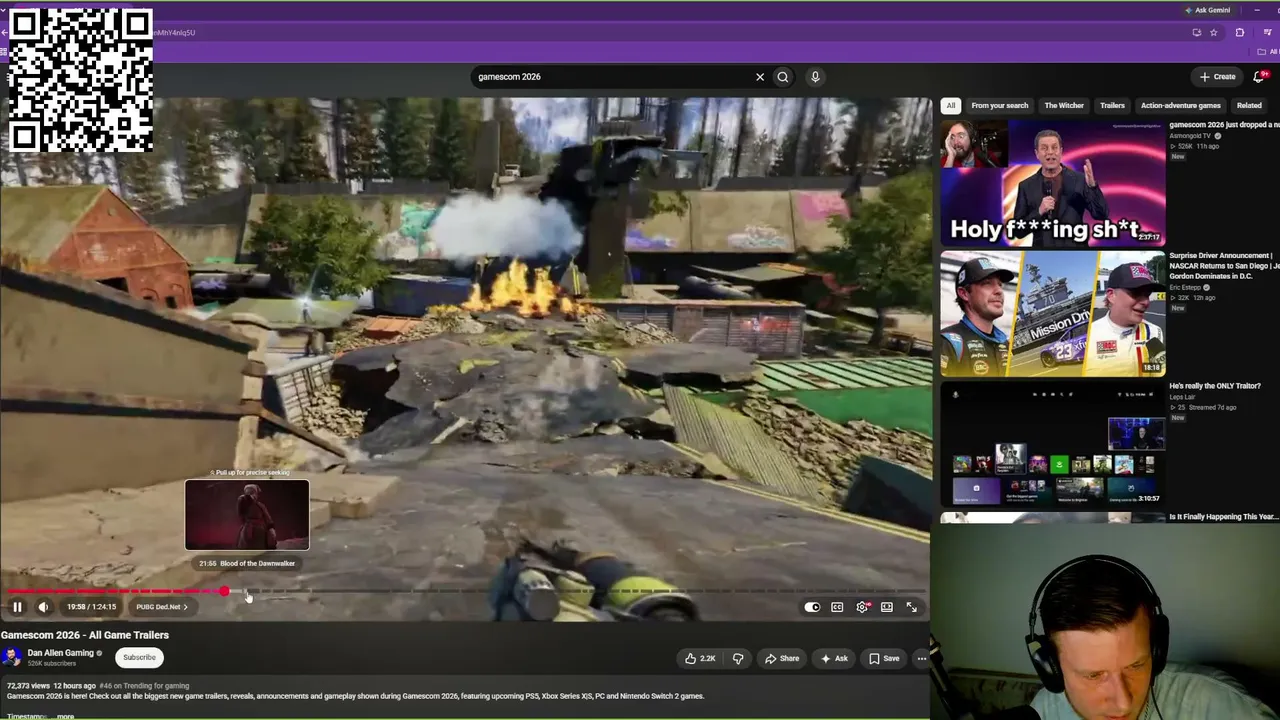Switch to theater mode
1280x720 pixels.
[x=886, y=607]
